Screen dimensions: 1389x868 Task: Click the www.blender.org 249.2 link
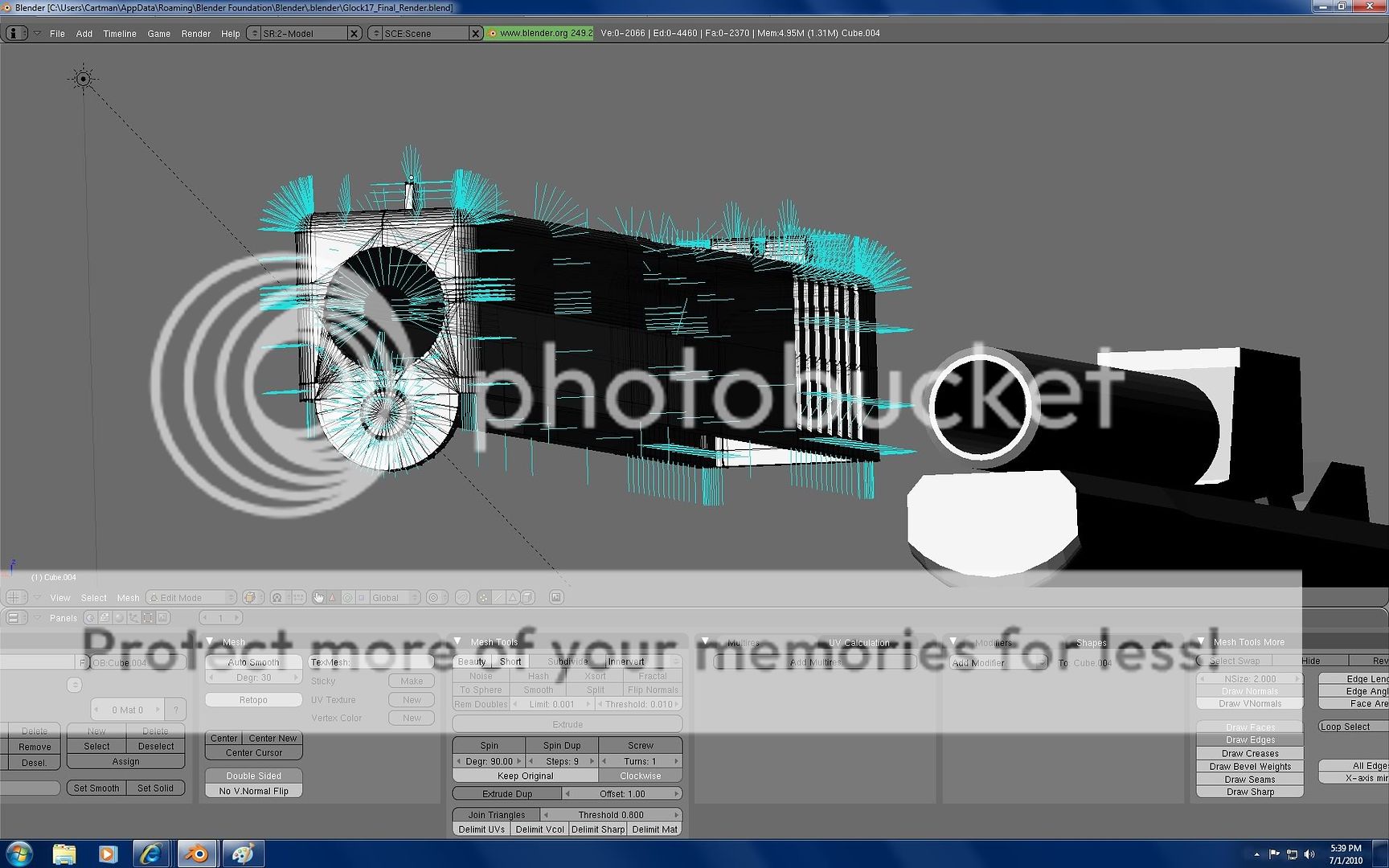click(x=539, y=33)
